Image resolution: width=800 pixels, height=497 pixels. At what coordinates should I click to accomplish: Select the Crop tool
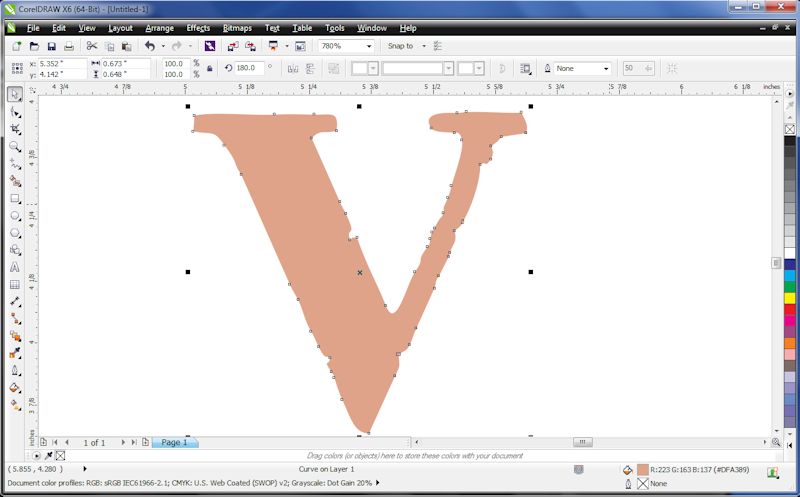coord(15,129)
